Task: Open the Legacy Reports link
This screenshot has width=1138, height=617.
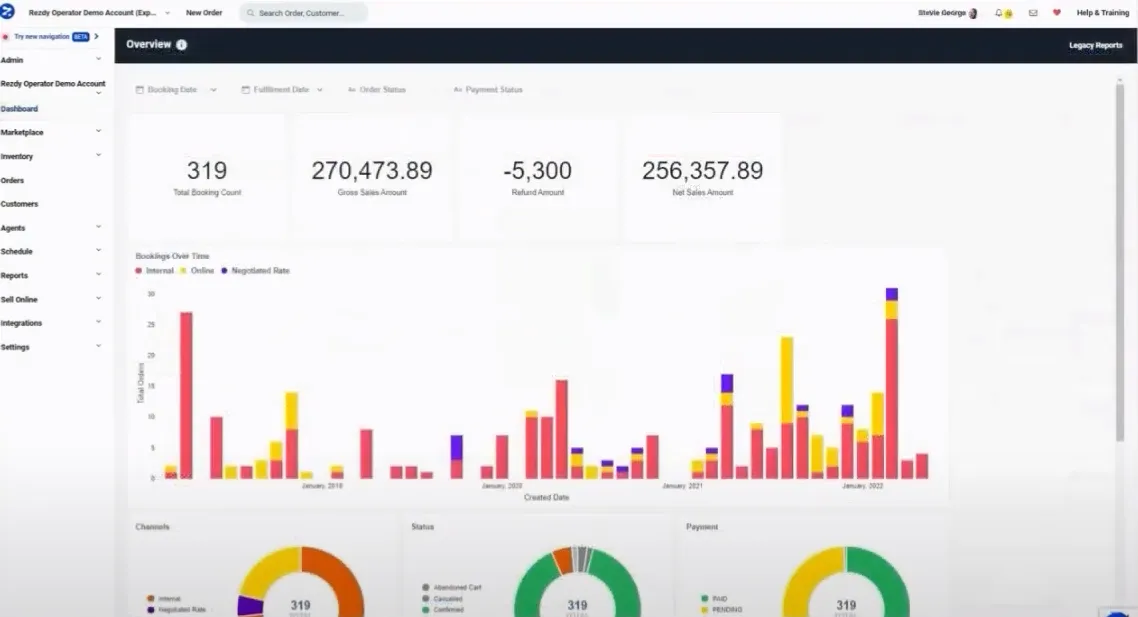Action: click(x=1095, y=45)
